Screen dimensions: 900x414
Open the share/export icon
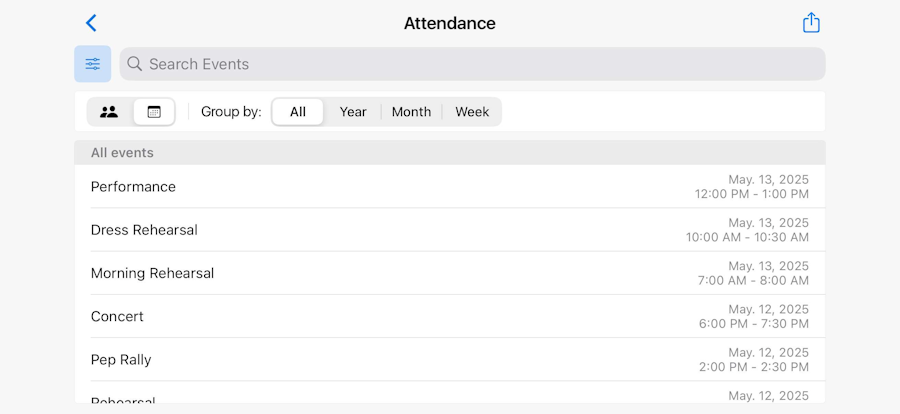point(811,23)
